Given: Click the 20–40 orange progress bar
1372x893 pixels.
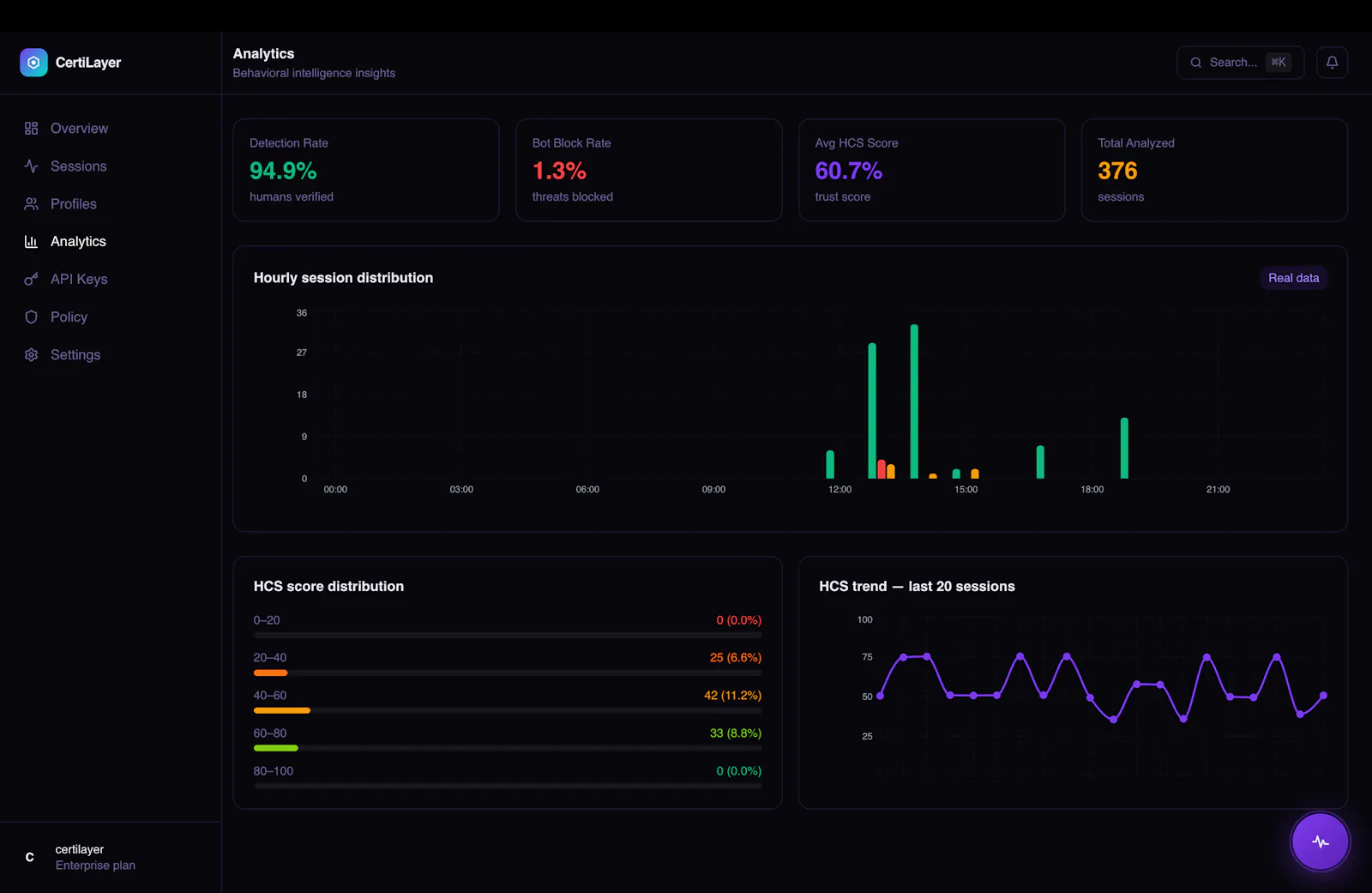Looking at the screenshot, I should [x=270, y=673].
